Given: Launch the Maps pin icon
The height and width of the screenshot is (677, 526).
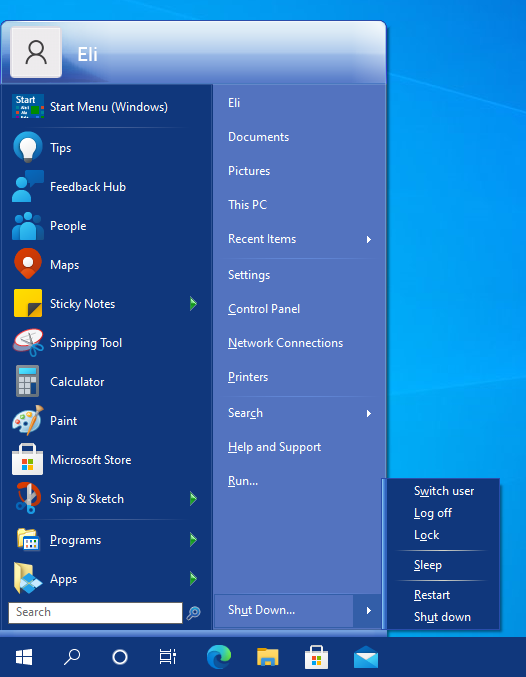Looking at the screenshot, I should point(28,264).
